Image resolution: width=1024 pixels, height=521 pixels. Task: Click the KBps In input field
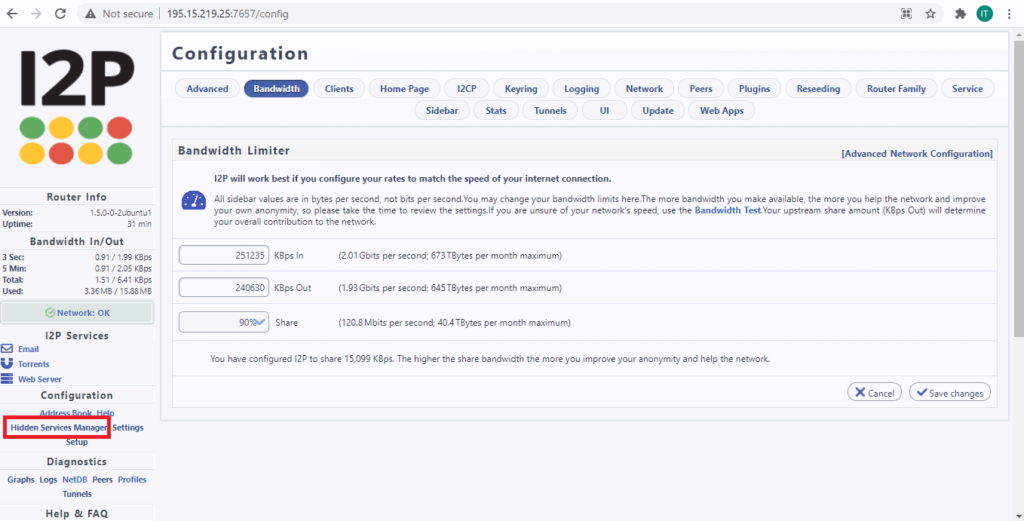point(223,255)
